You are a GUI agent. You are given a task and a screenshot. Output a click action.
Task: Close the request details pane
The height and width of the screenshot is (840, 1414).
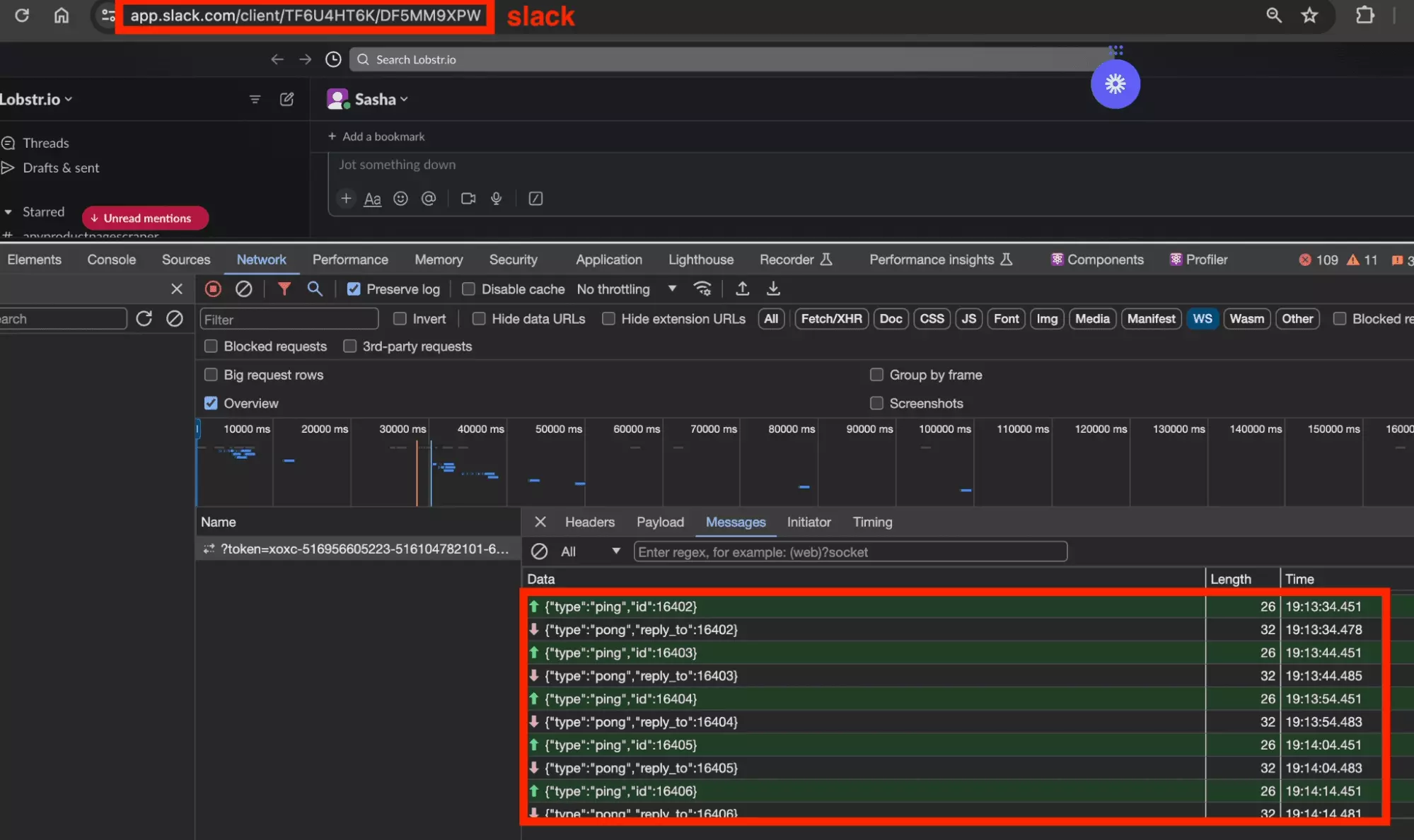[540, 522]
